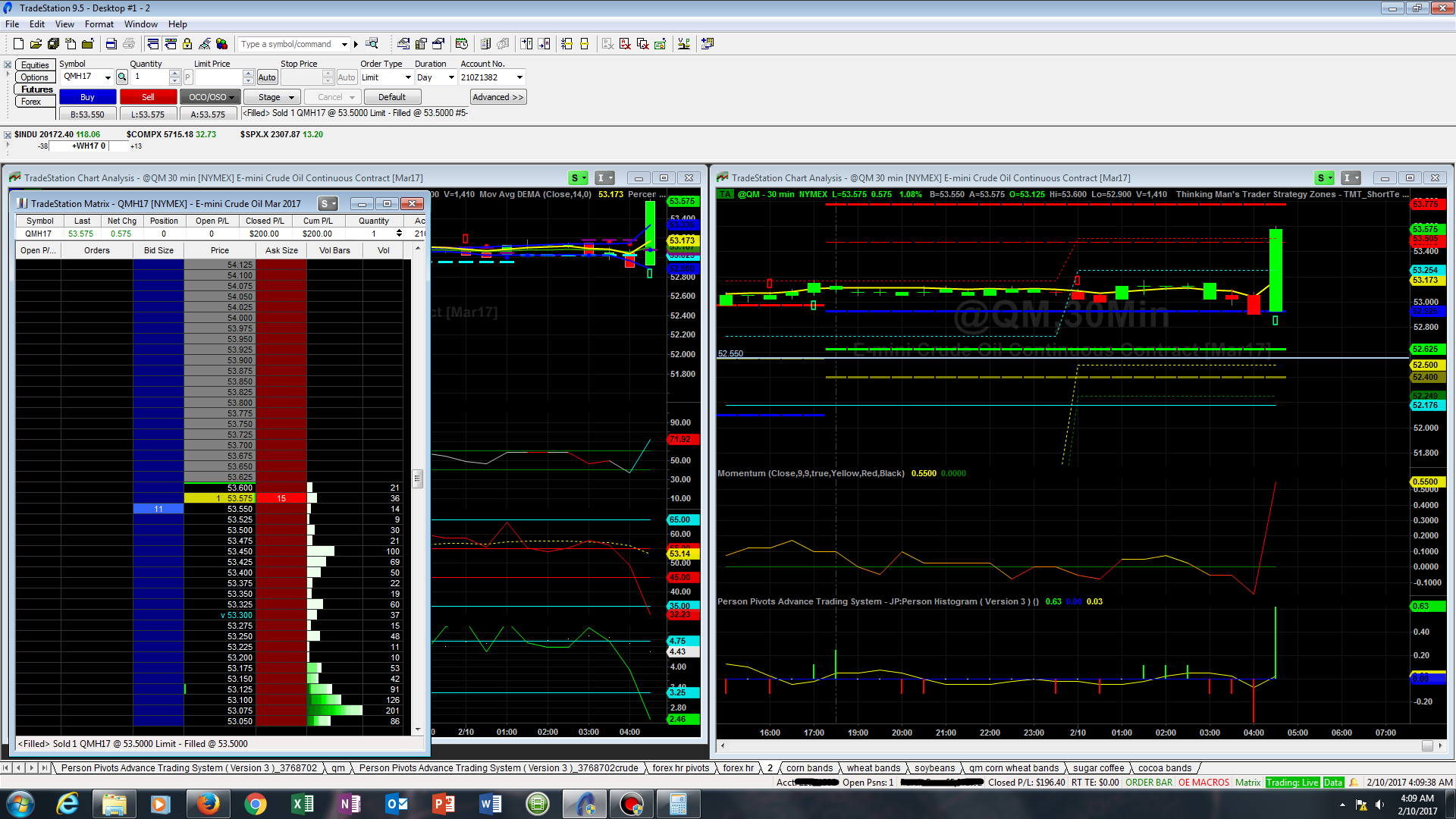The image size is (1456, 819).
Task: Toggle the S button in Matrix window
Action: pyautogui.click(x=328, y=204)
